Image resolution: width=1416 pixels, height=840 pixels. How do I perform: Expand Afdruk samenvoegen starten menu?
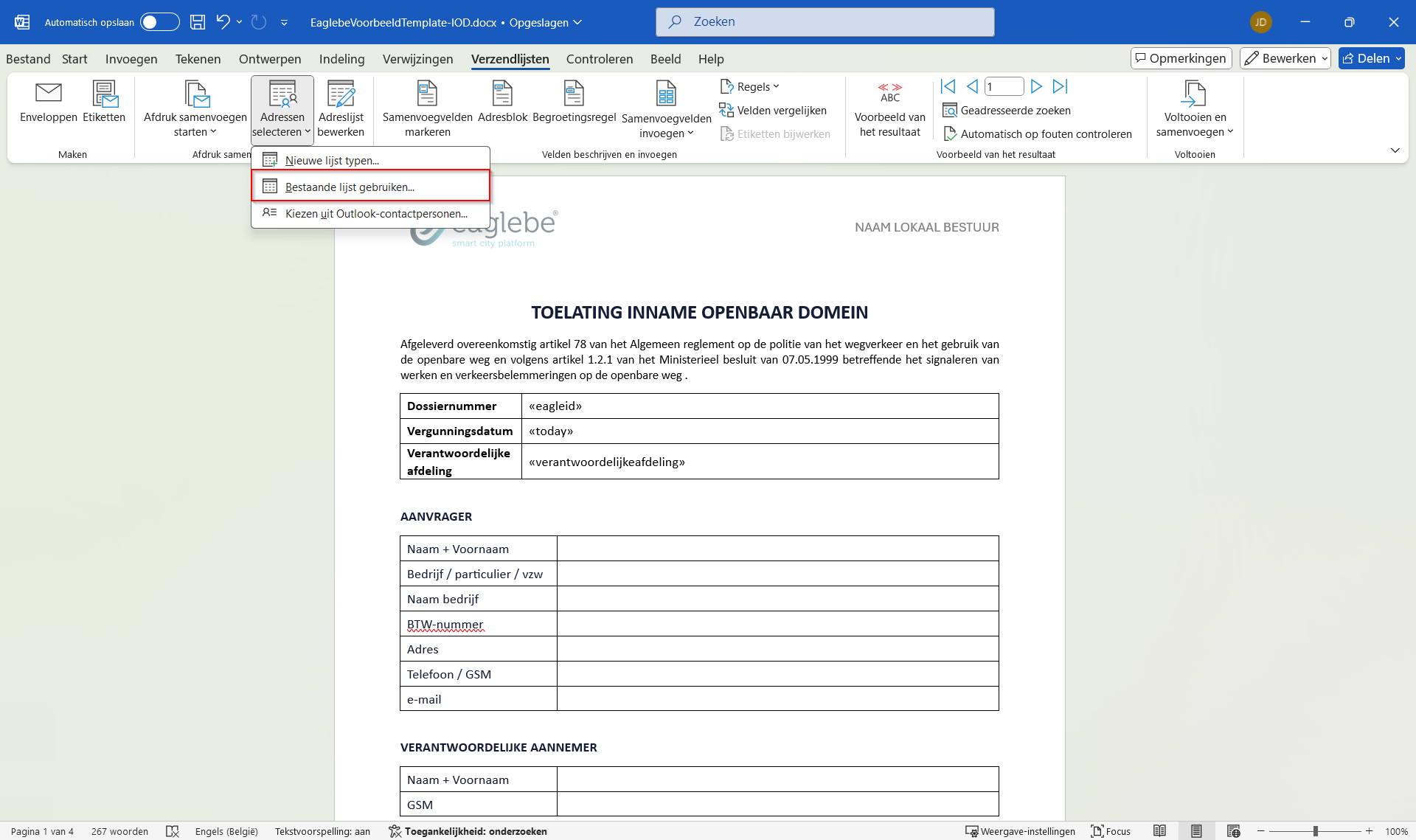click(x=195, y=109)
